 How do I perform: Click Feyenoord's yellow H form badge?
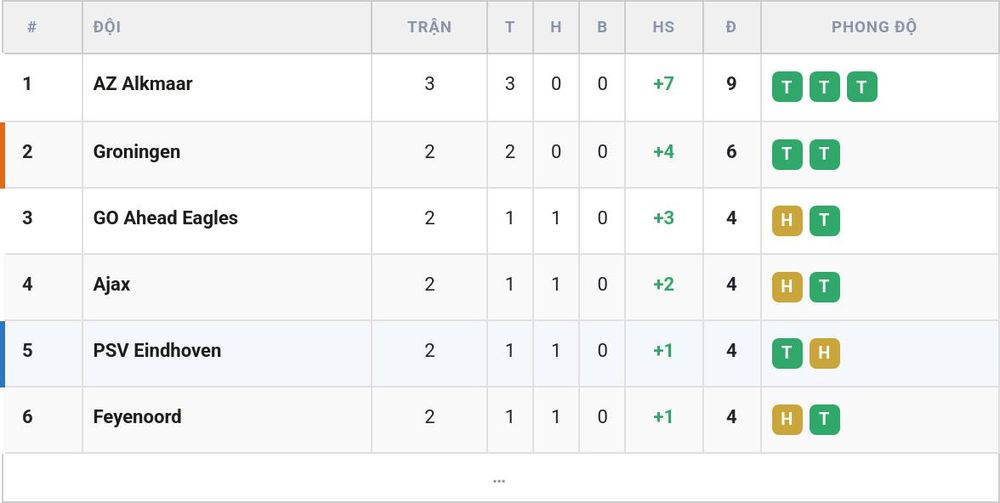tap(787, 419)
